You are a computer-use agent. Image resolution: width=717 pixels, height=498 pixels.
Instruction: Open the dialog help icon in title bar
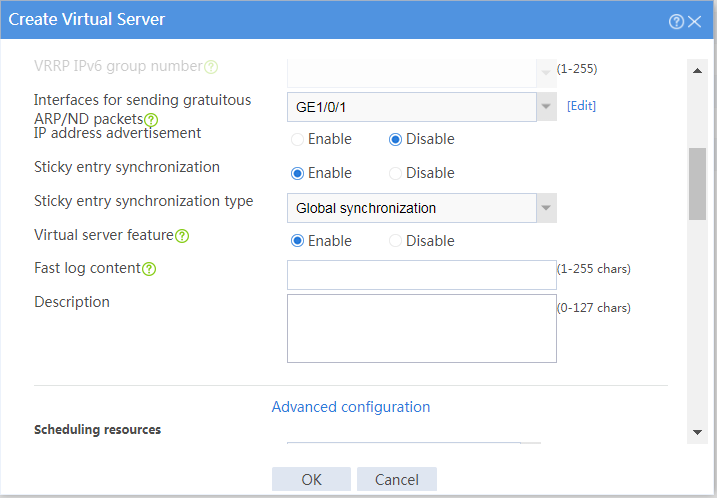point(676,21)
